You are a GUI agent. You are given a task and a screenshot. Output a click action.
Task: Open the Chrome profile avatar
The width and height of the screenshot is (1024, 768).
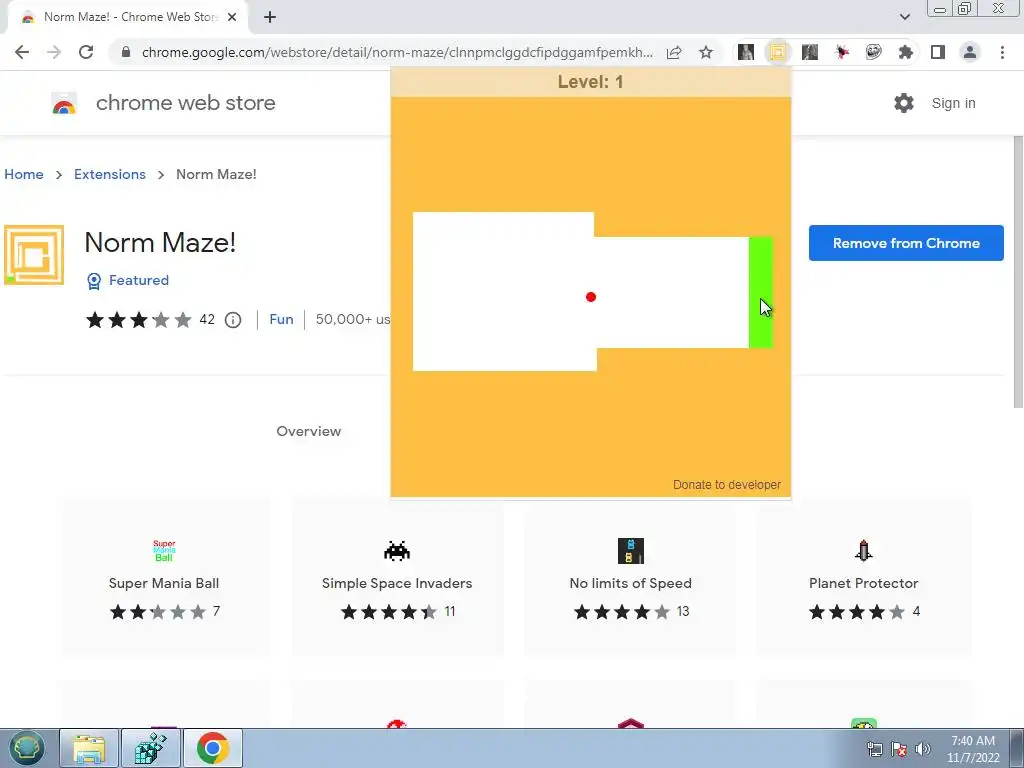pos(970,52)
